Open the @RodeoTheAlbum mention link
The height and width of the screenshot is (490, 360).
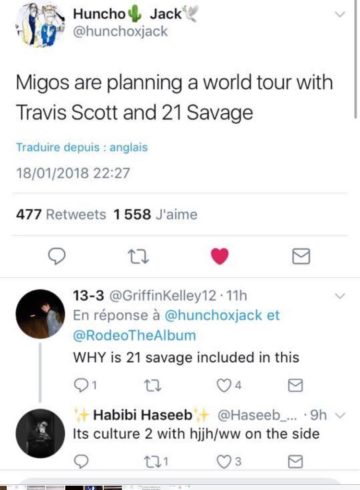[134, 335]
